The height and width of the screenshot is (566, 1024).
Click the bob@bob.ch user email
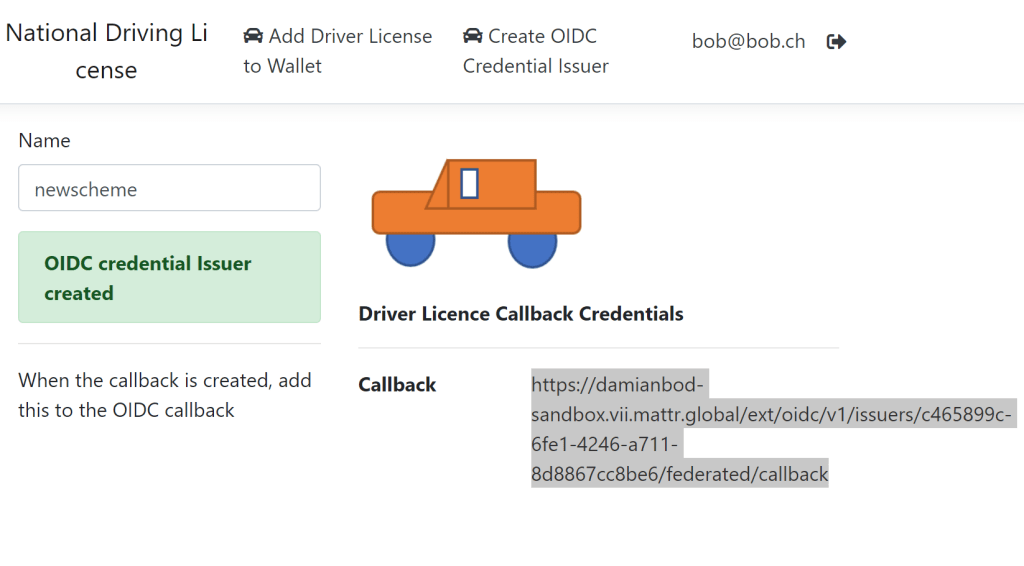[748, 42]
